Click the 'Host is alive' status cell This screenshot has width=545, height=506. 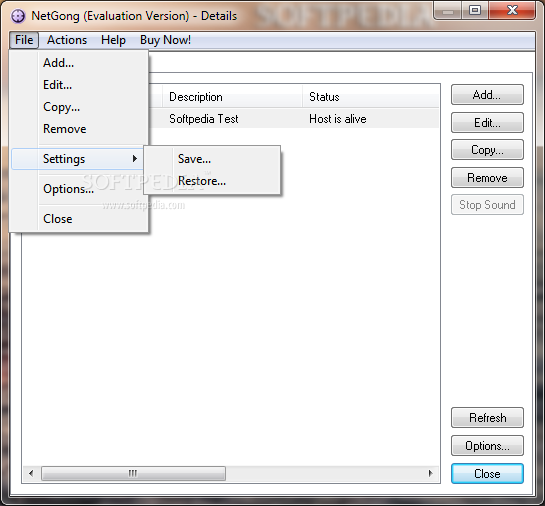(337, 119)
